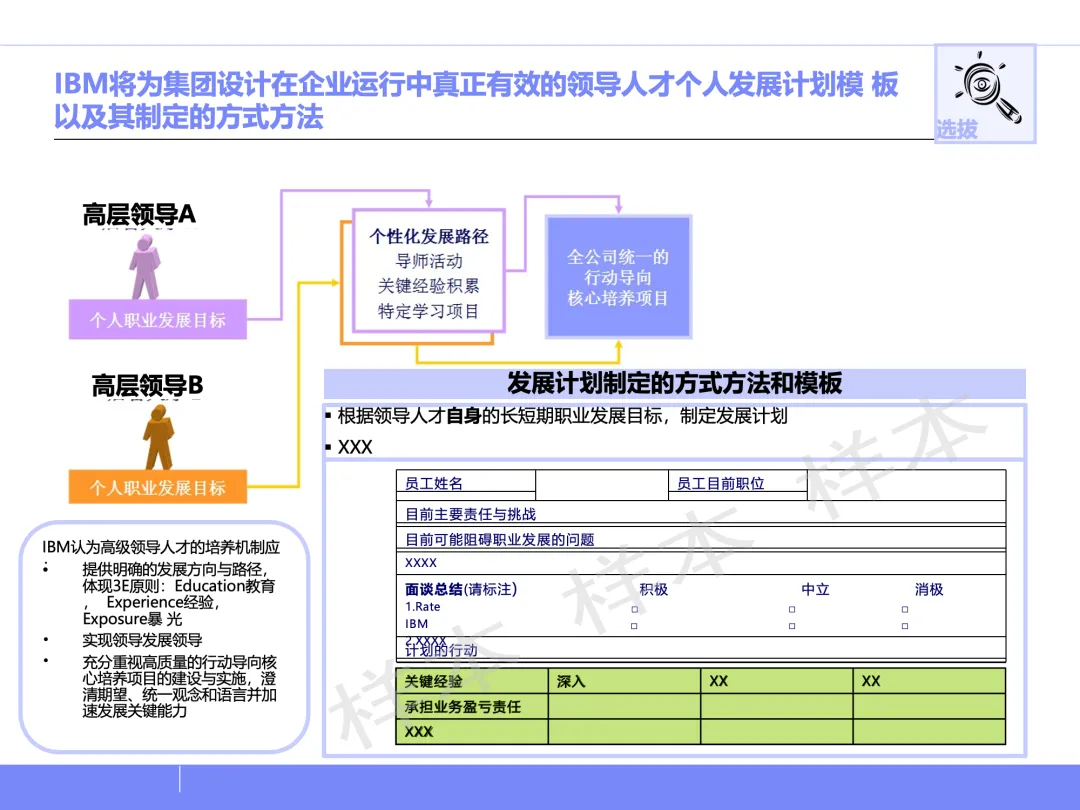1080x810 pixels.
Task: Click the blank field beside 员工目前职位
Action: pos(906,484)
